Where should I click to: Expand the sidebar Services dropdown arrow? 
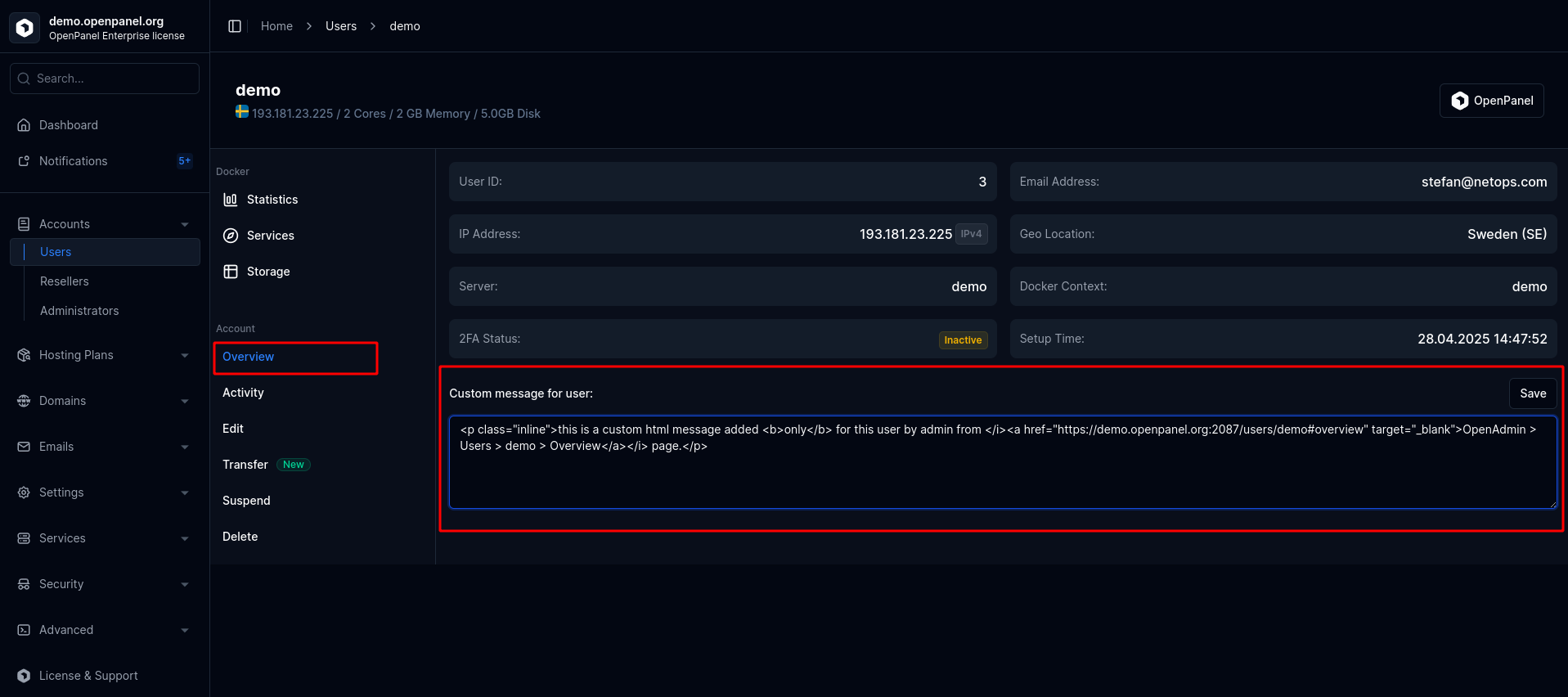point(185,538)
